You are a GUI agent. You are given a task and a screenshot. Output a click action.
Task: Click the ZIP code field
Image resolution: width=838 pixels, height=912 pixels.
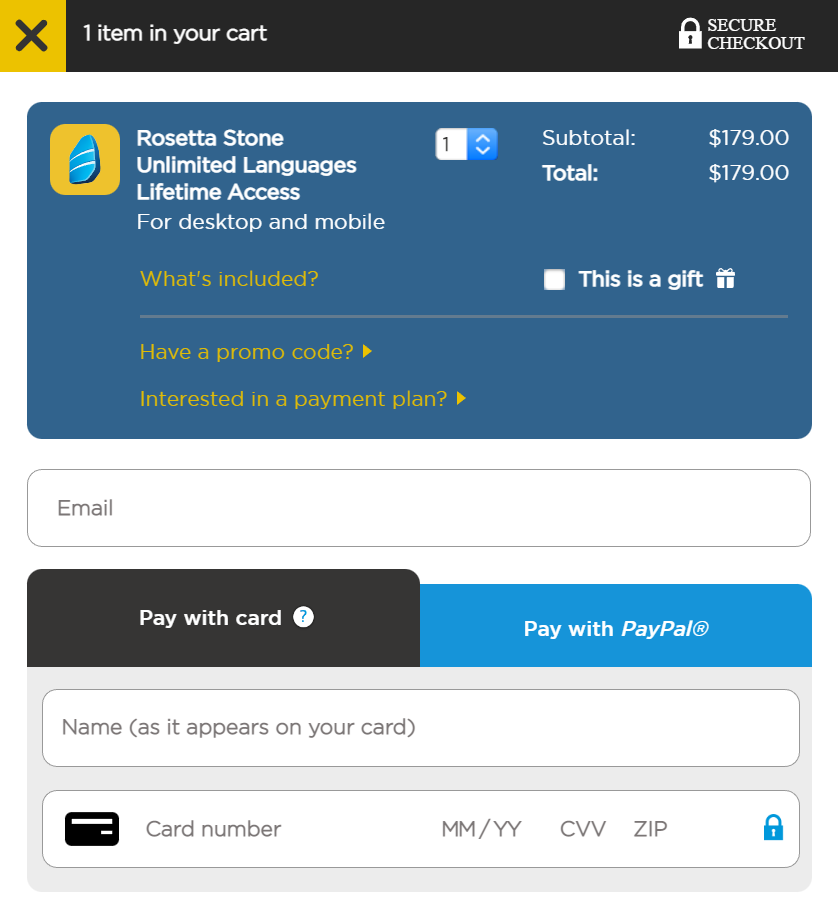click(x=650, y=829)
